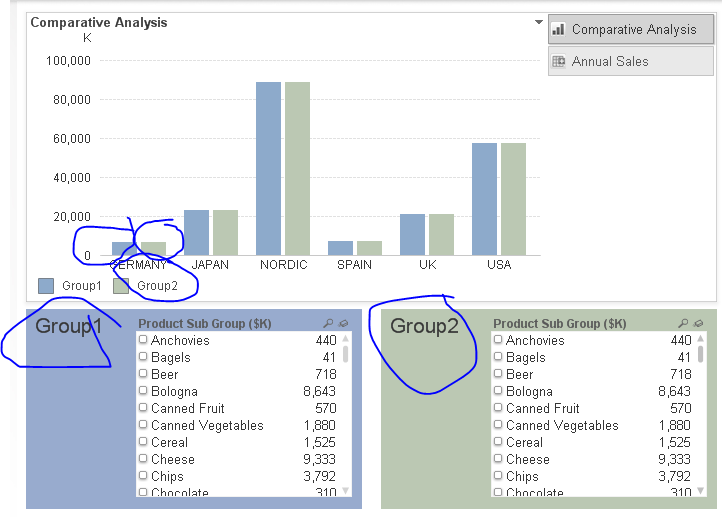Select the USA Group1 blue bar
The height and width of the screenshot is (517, 722).
484,199
